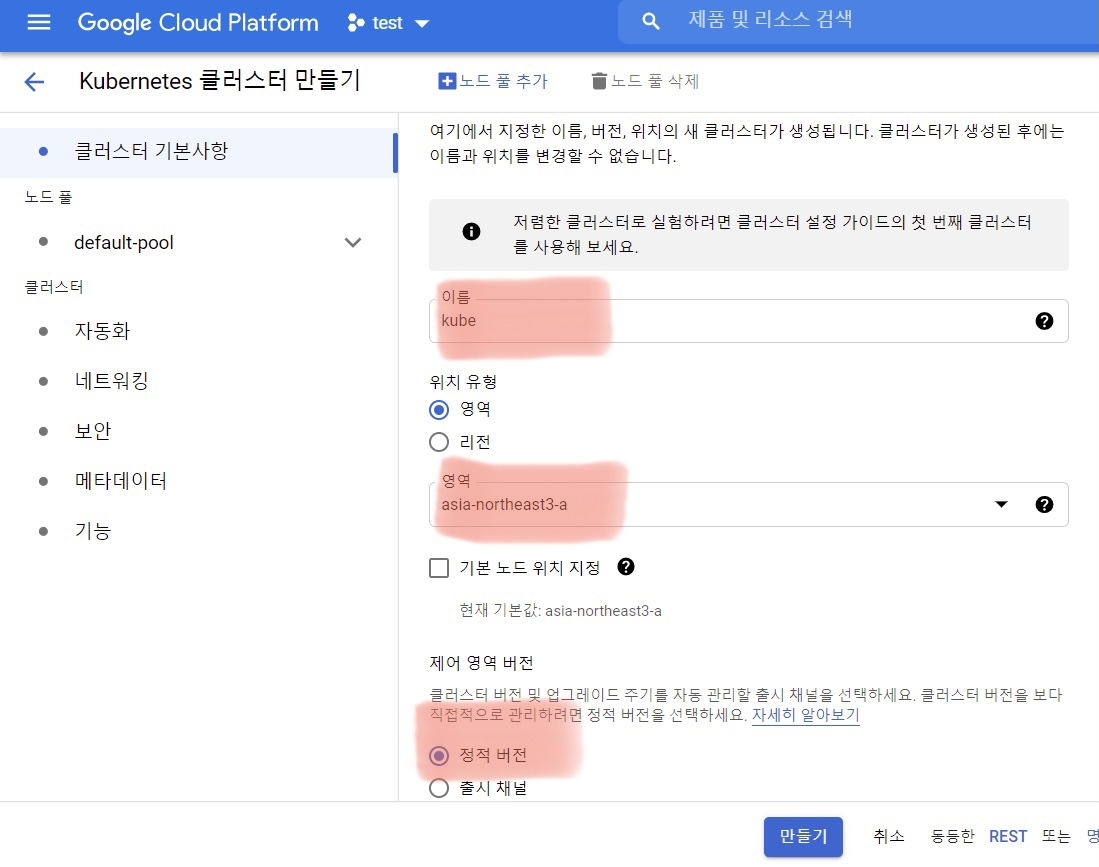This screenshot has width=1099, height=867.
Task: Click the 이름 field containing kube
Action: click(x=749, y=321)
